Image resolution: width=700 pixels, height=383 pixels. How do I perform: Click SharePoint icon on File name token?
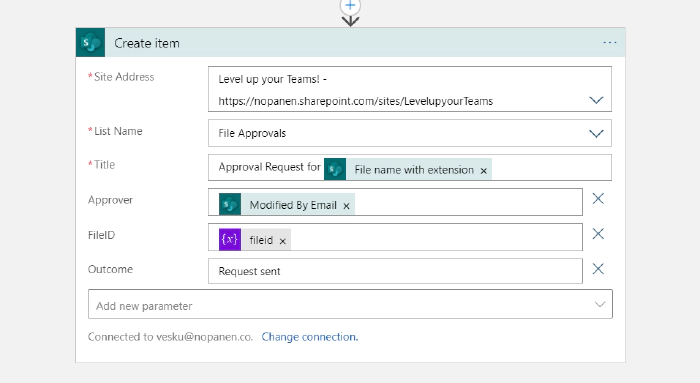click(335, 169)
